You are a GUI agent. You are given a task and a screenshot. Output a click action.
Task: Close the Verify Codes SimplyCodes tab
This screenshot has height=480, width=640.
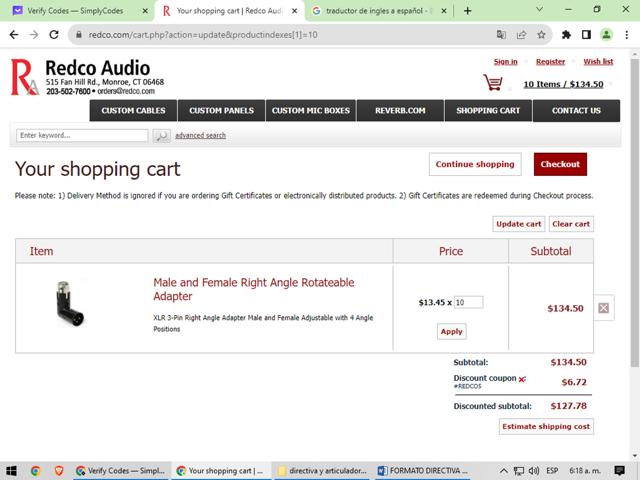[x=145, y=11]
